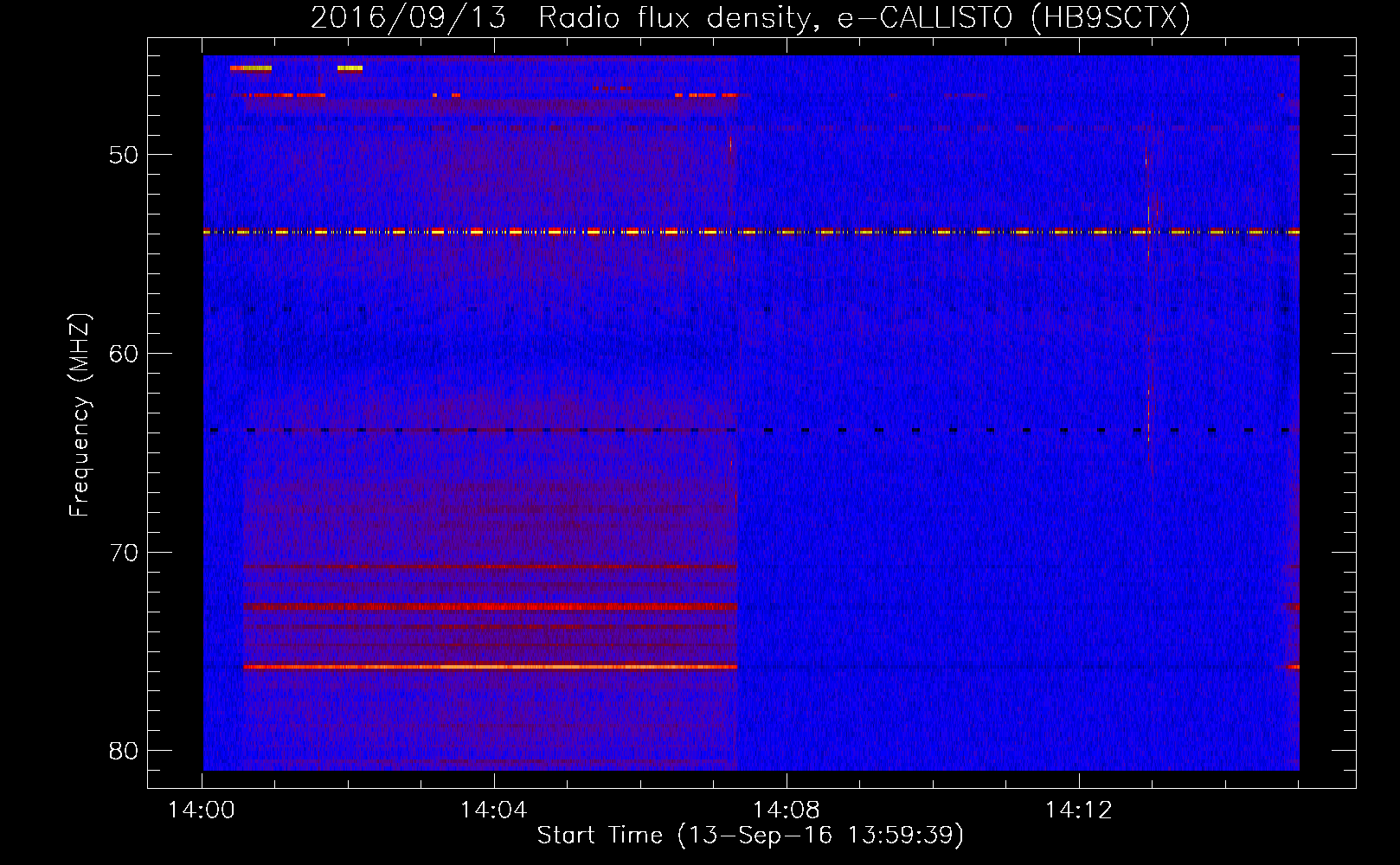Click the '14:04' time tick label

493,810
